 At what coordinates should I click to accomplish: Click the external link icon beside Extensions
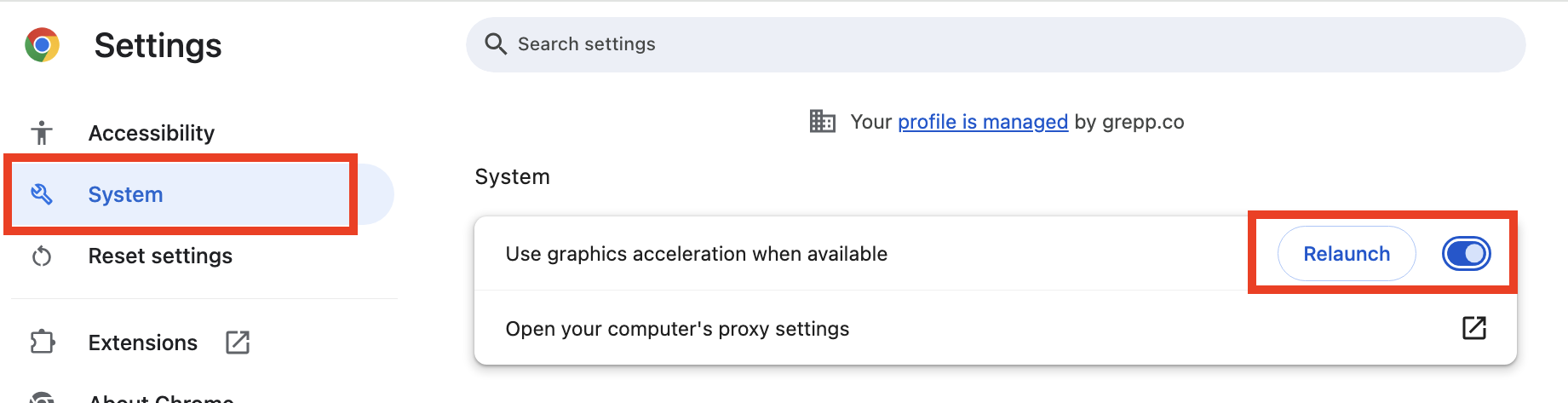click(238, 343)
